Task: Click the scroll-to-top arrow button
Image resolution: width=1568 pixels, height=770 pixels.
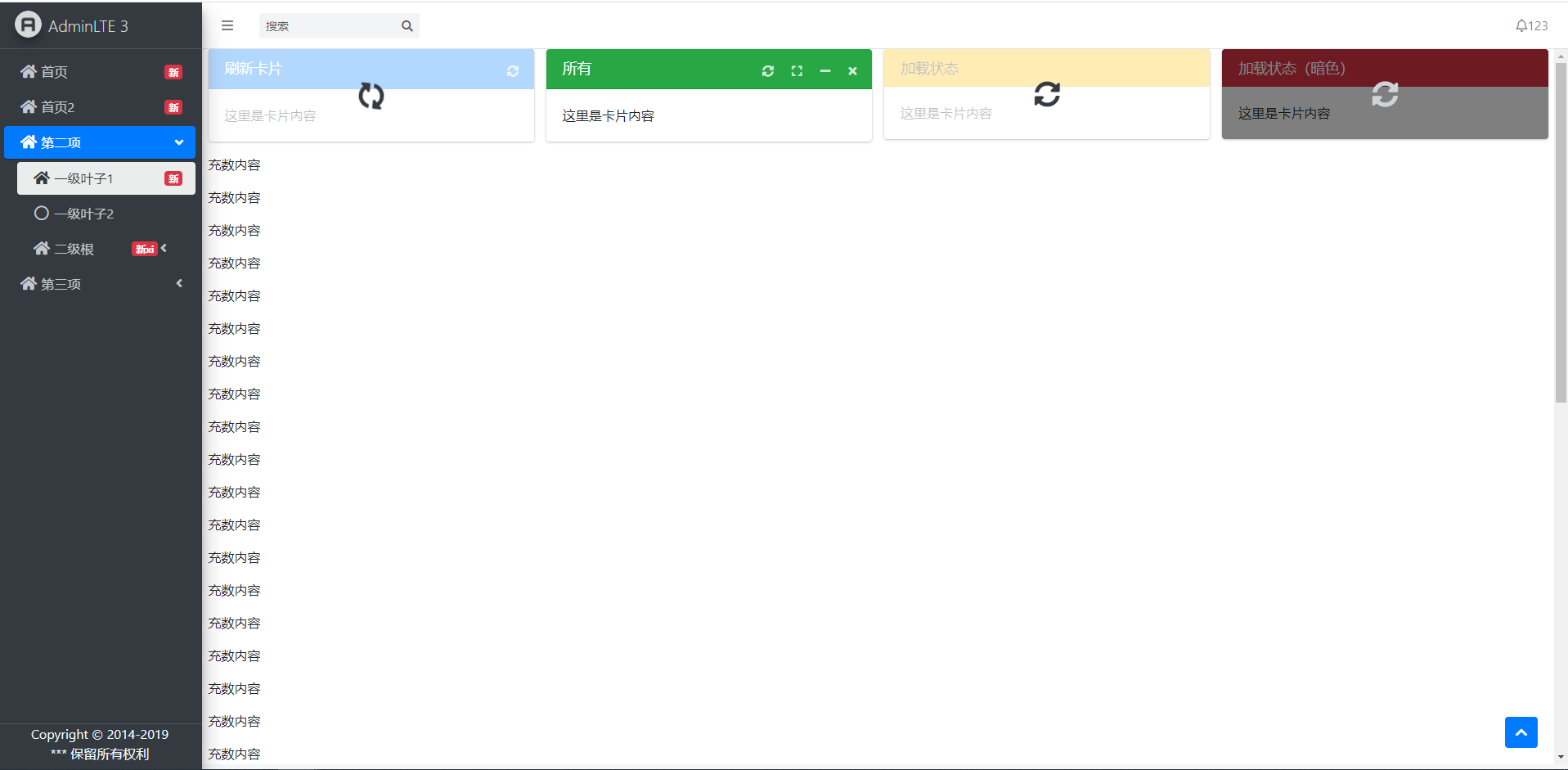Action: click(x=1521, y=732)
